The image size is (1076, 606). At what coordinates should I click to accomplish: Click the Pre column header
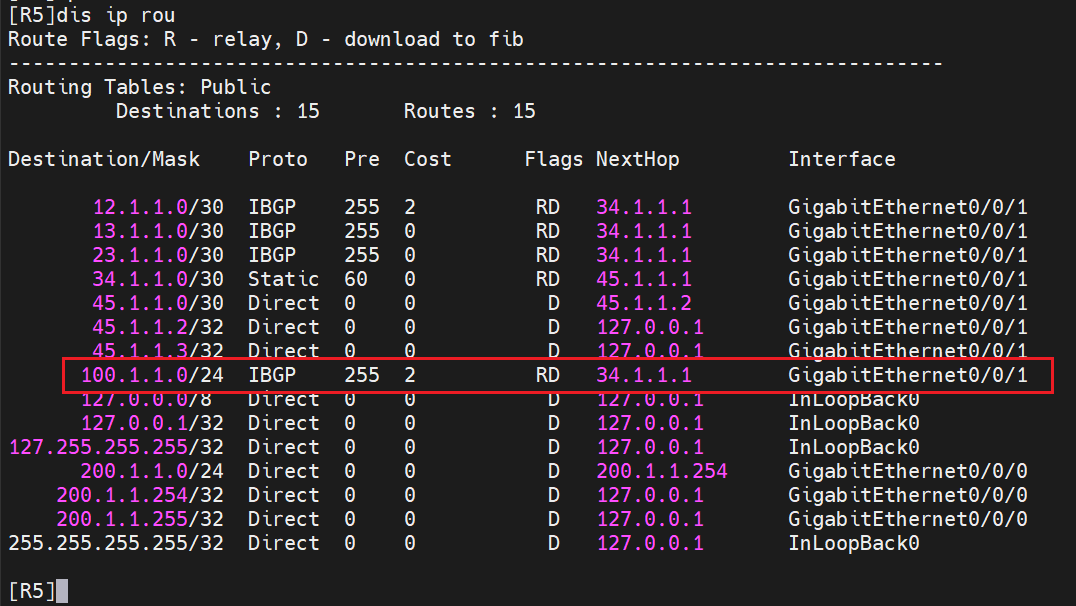point(362,159)
